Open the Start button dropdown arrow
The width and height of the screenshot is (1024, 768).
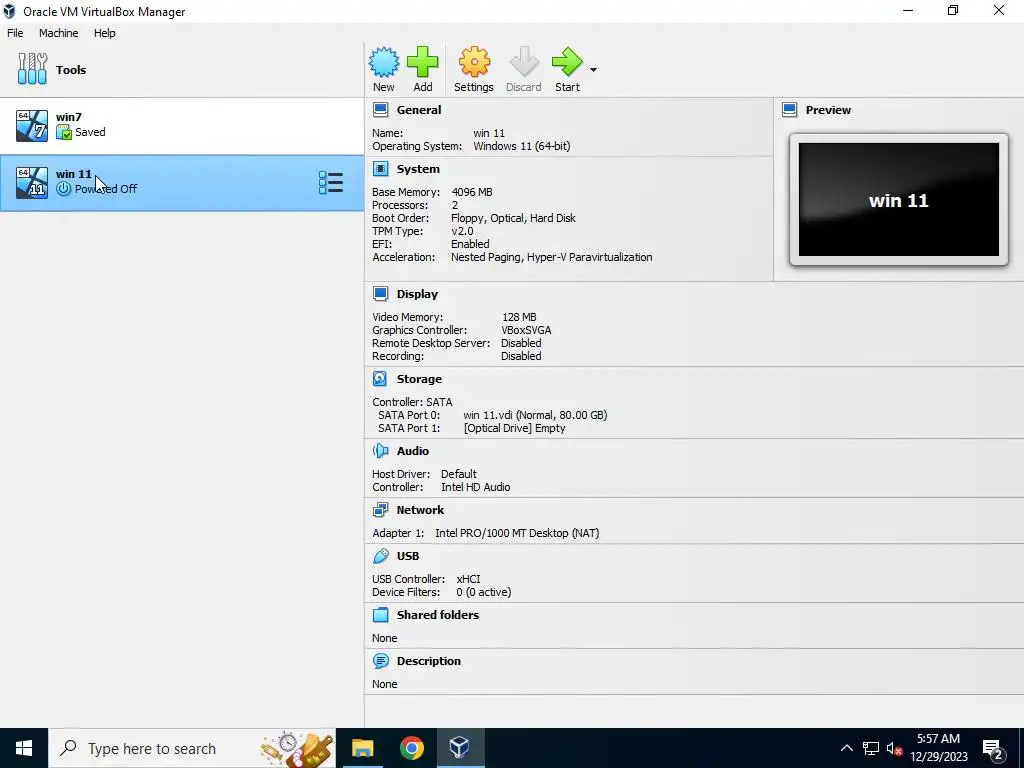tap(593, 69)
